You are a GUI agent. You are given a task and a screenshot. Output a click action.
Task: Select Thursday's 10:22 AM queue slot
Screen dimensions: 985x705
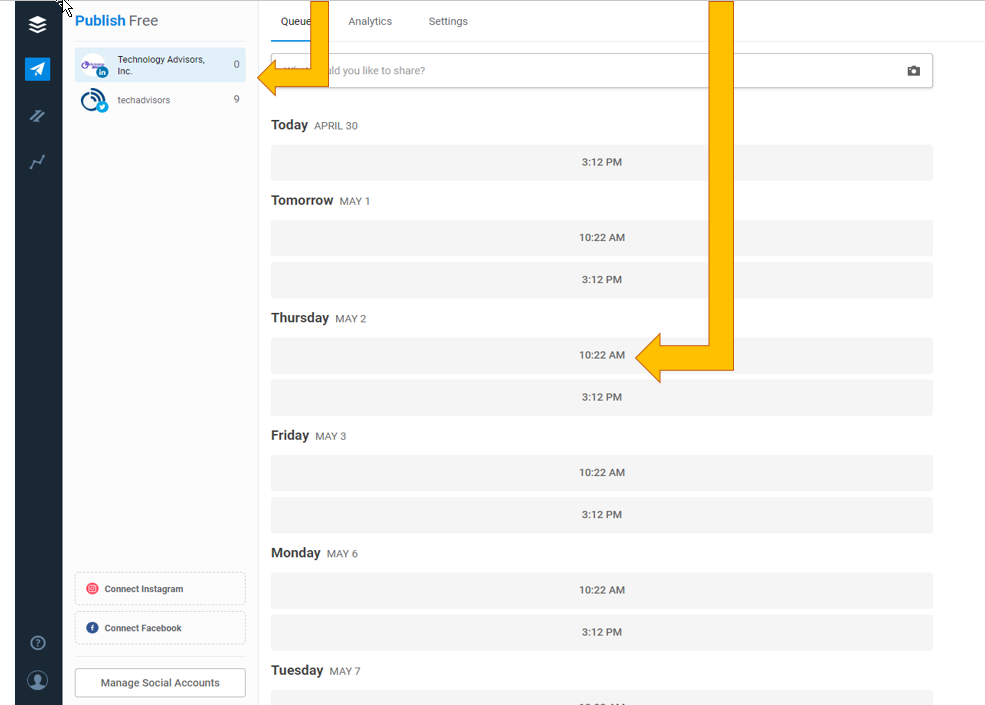(601, 355)
